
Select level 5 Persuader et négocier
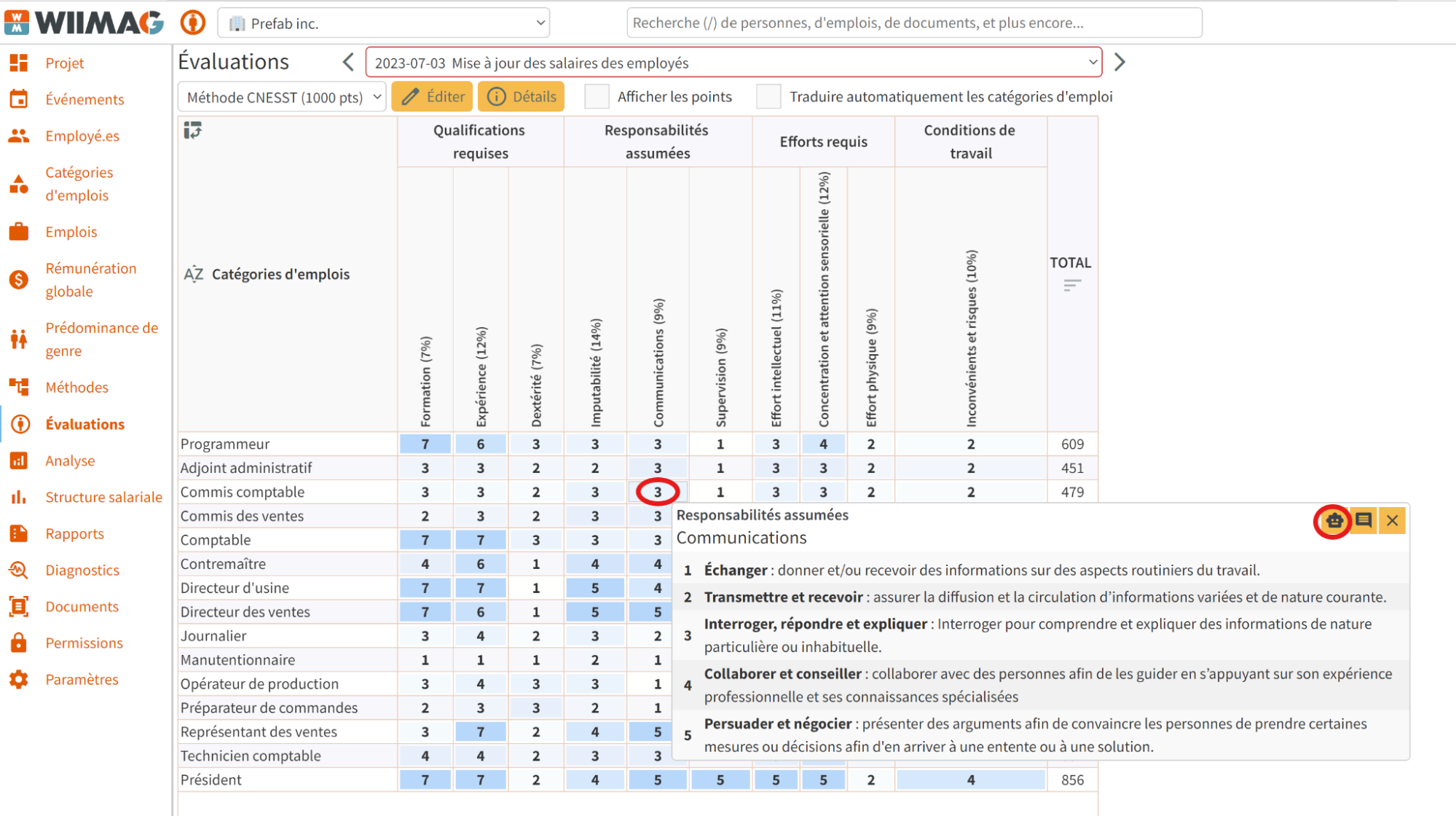(1040, 735)
